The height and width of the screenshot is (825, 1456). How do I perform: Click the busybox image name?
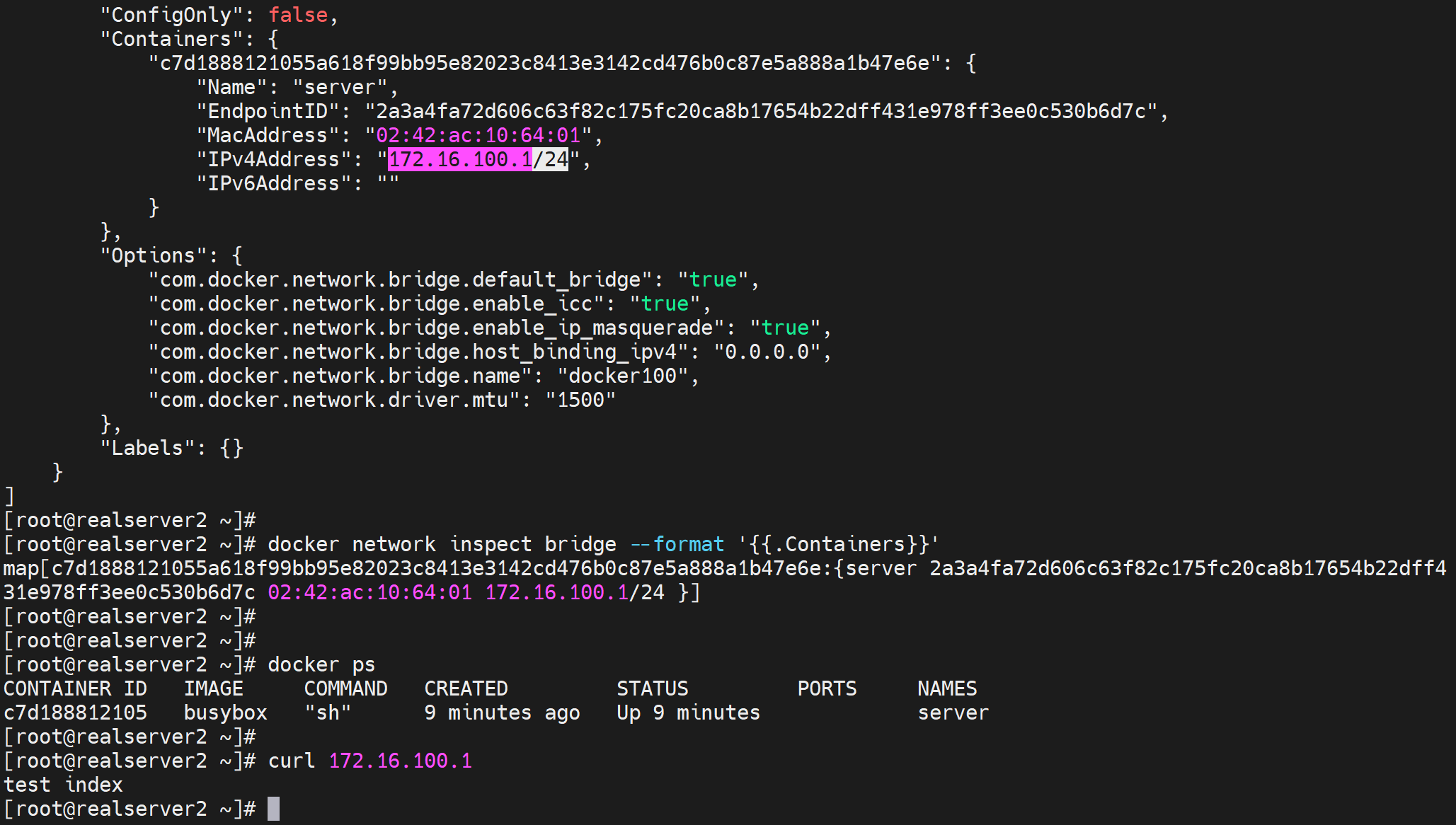225,712
